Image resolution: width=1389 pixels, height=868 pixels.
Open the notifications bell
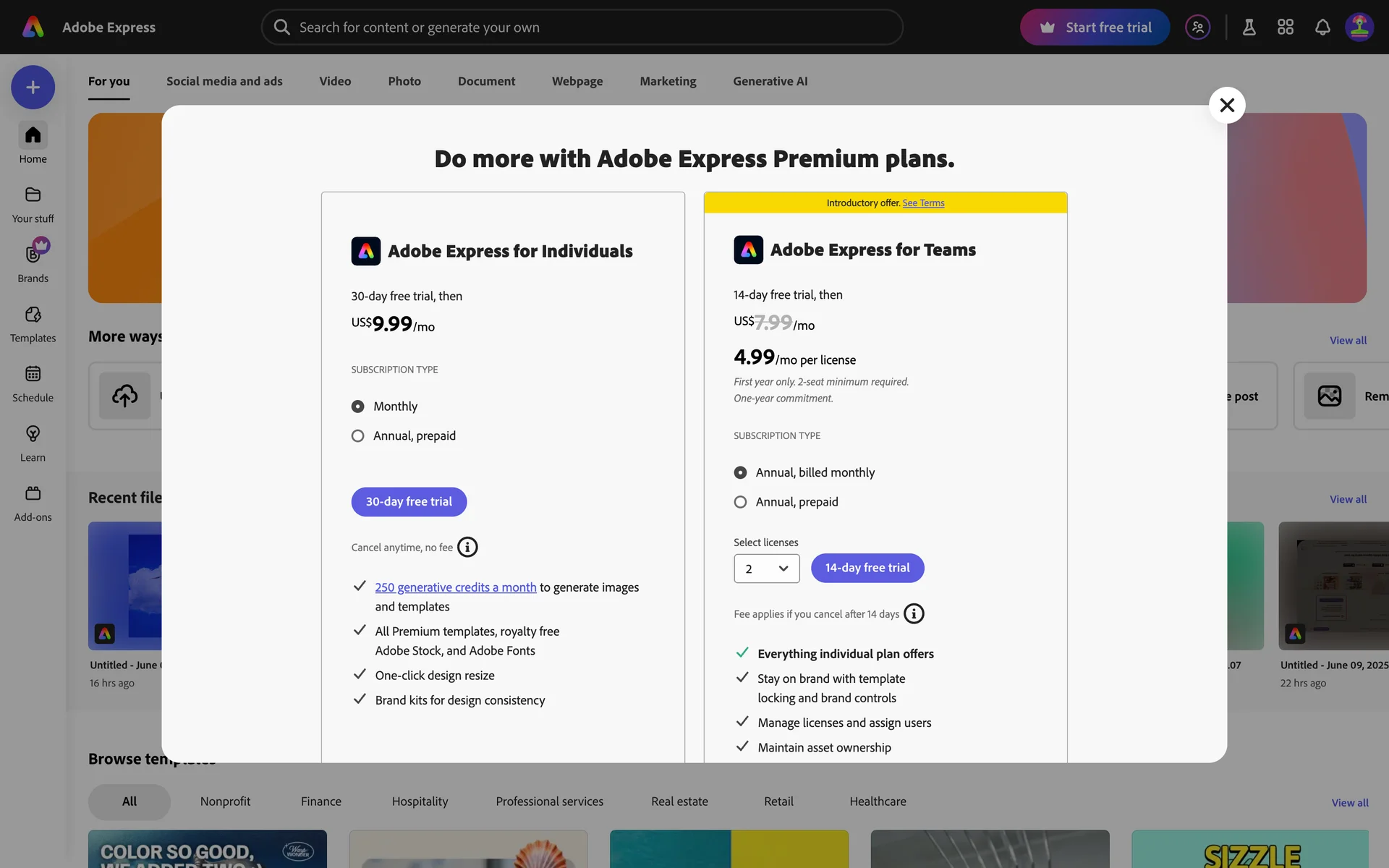click(x=1322, y=27)
